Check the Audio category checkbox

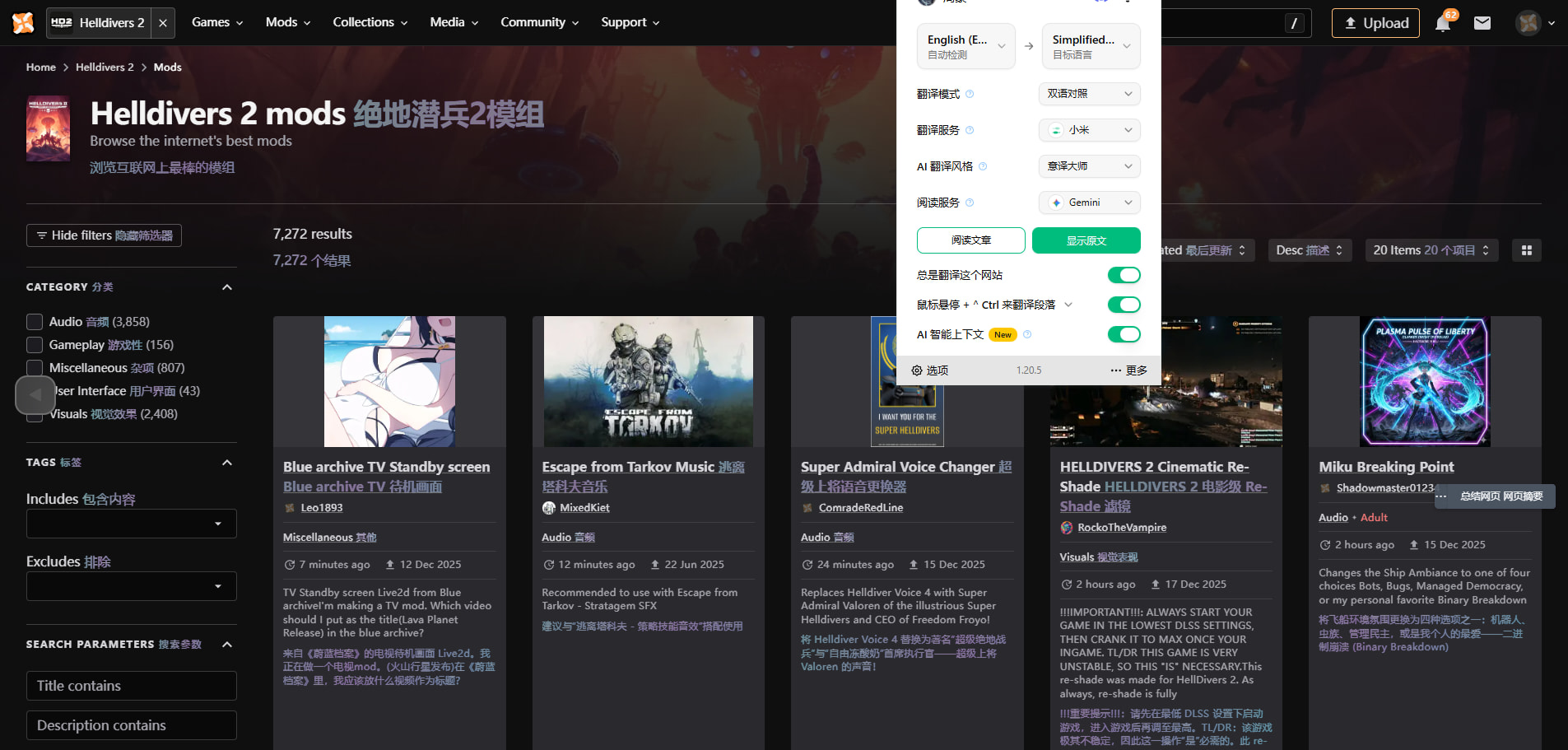coord(35,322)
